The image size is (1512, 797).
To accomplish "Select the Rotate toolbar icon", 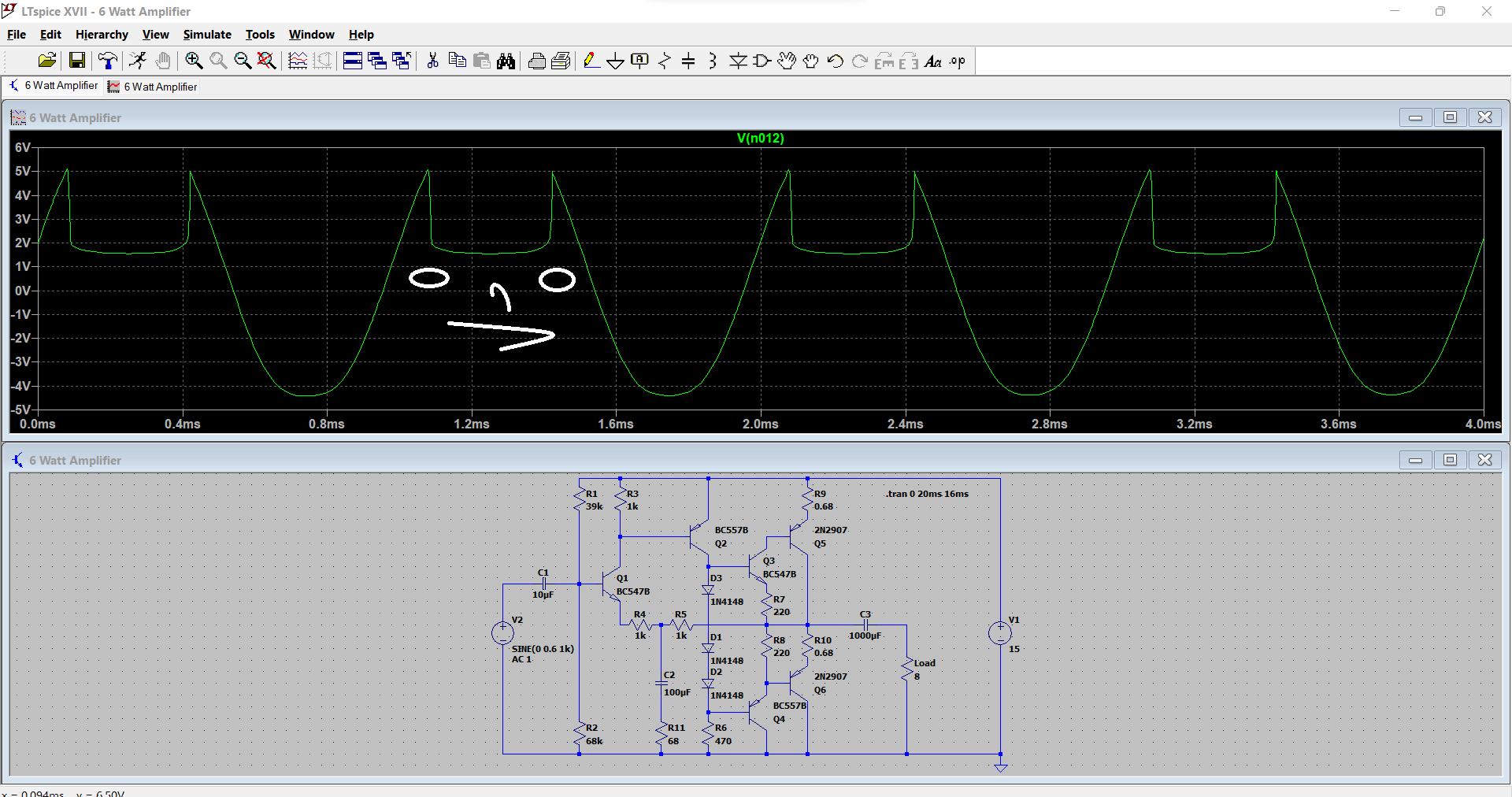I will [884, 61].
